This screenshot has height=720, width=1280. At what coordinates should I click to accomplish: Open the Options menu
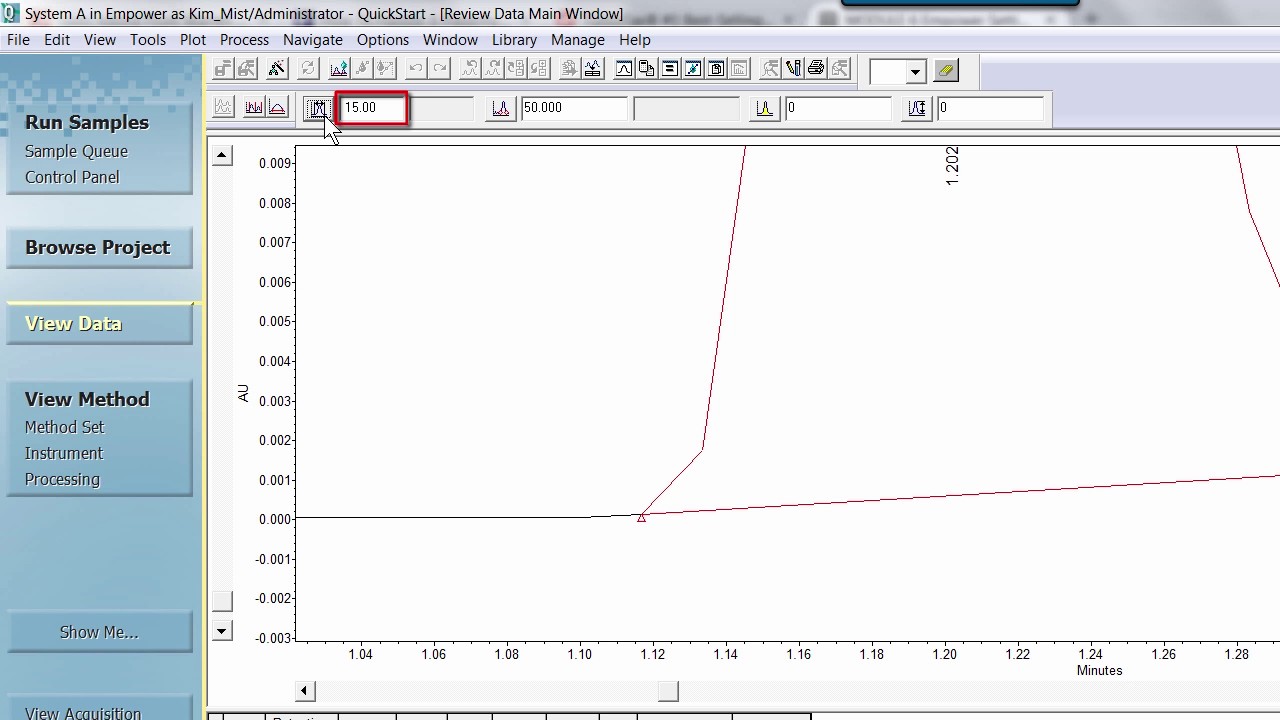point(383,40)
